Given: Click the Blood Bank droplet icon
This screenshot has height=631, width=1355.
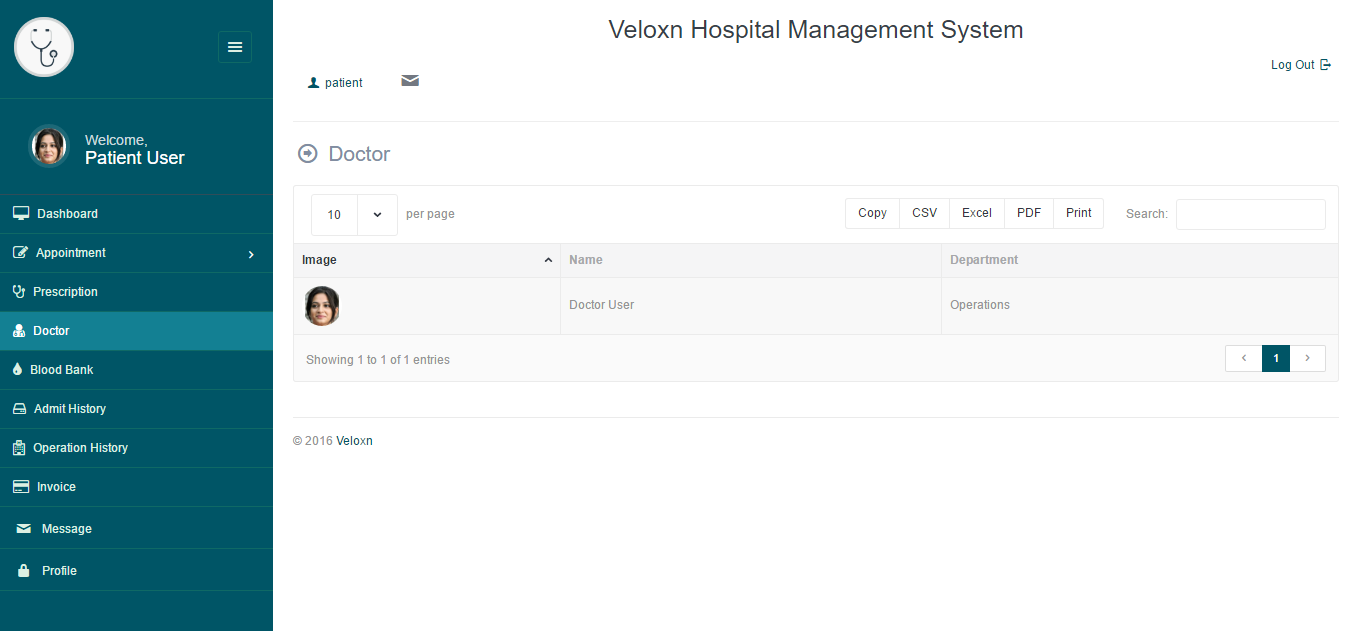Looking at the screenshot, I should tap(17, 370).
